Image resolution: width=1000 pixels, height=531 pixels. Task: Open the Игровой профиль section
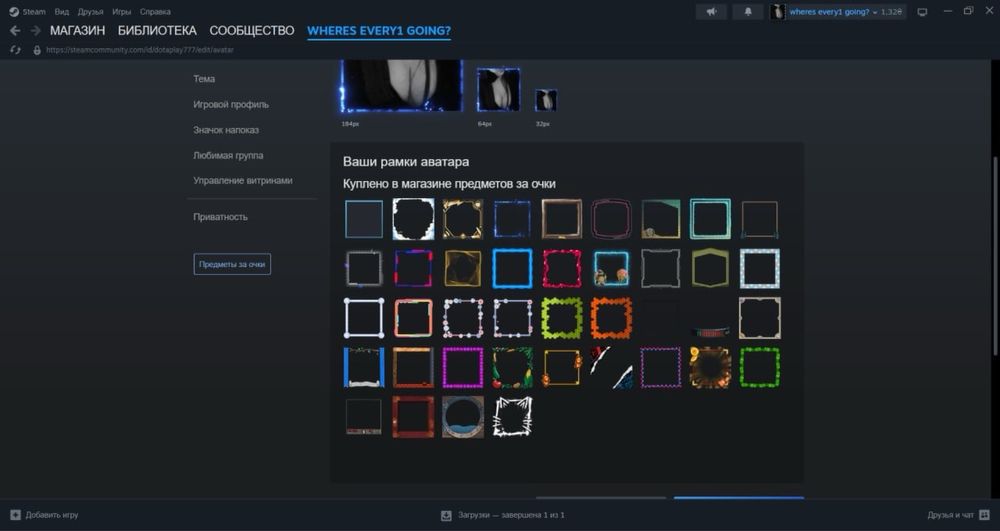(231, 105)
